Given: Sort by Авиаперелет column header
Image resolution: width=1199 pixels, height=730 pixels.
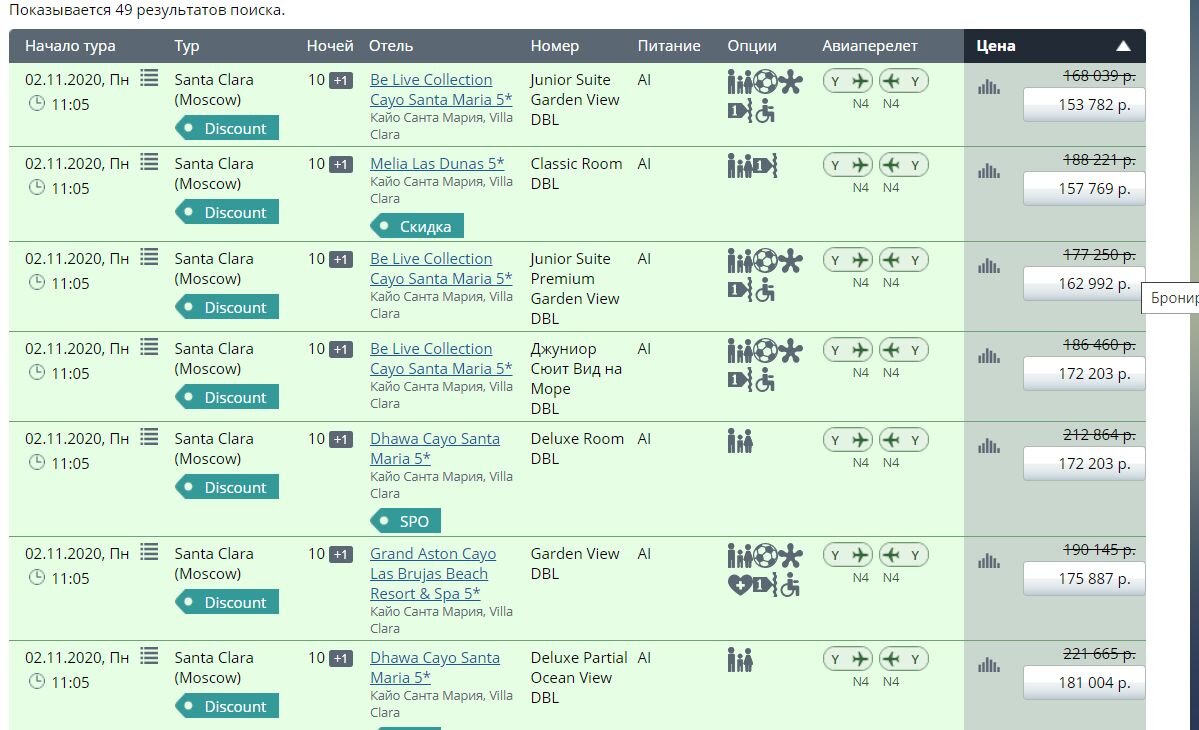Looking at the screenshot, I should tap(869, 46).
